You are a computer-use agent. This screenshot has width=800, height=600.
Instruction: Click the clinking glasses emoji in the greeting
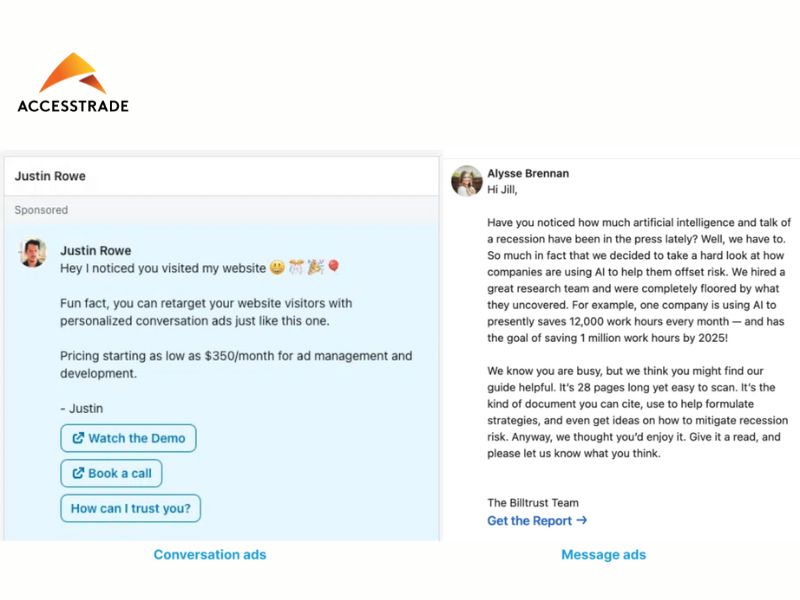coord(295,266)
